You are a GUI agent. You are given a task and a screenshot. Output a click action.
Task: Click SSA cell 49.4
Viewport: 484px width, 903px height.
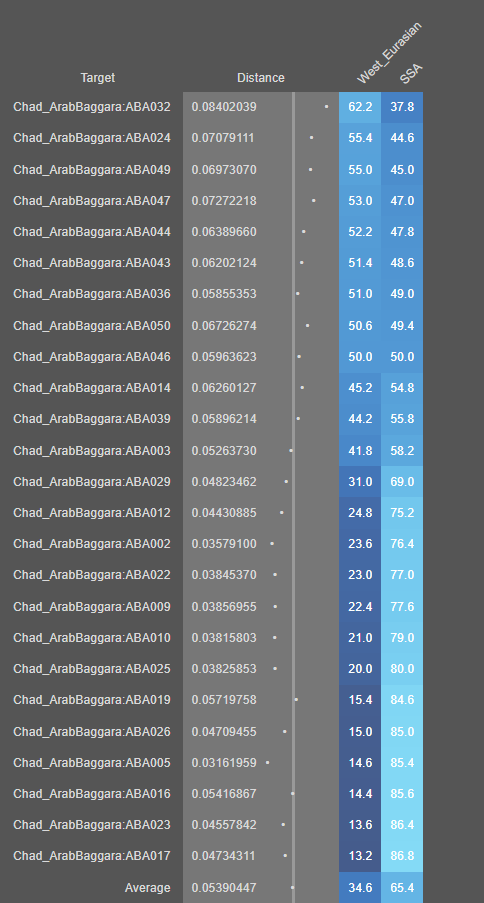click(402, 326)
